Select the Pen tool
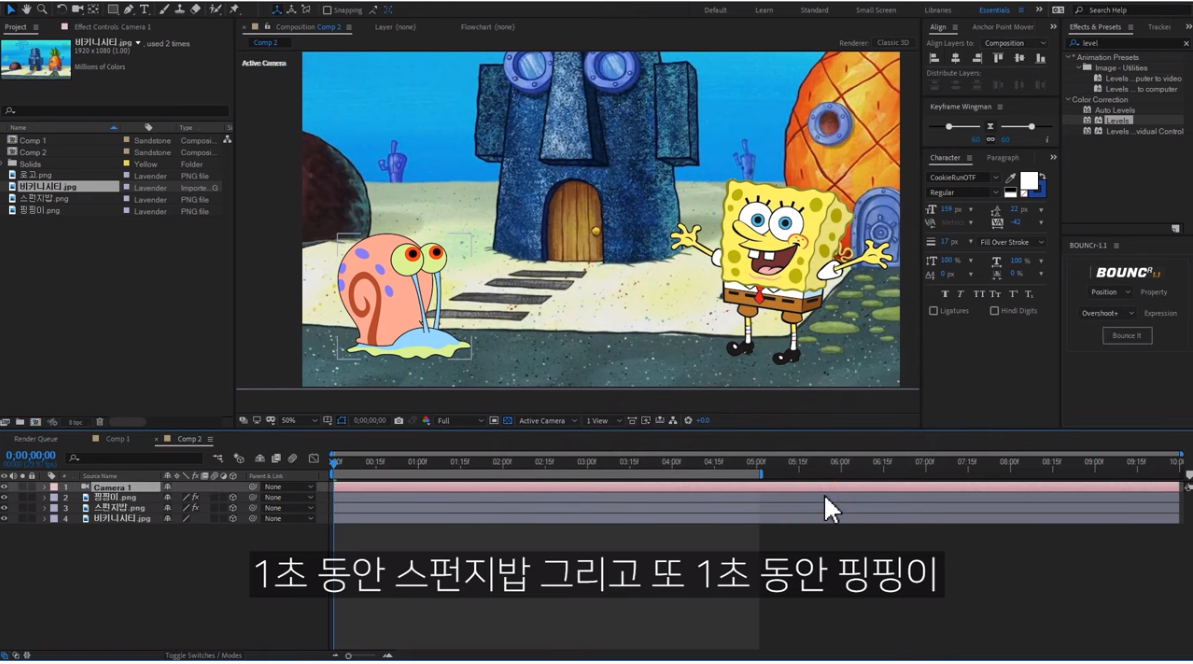 point(129,9)
